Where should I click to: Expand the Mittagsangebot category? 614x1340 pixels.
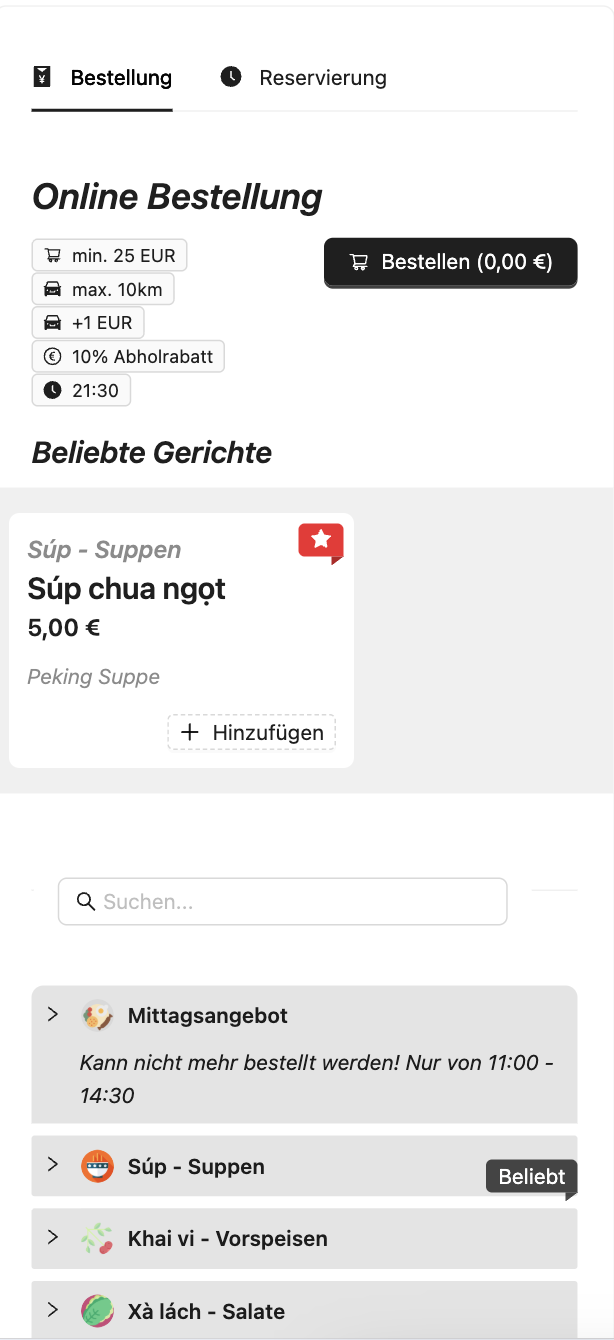(53, 1014)
